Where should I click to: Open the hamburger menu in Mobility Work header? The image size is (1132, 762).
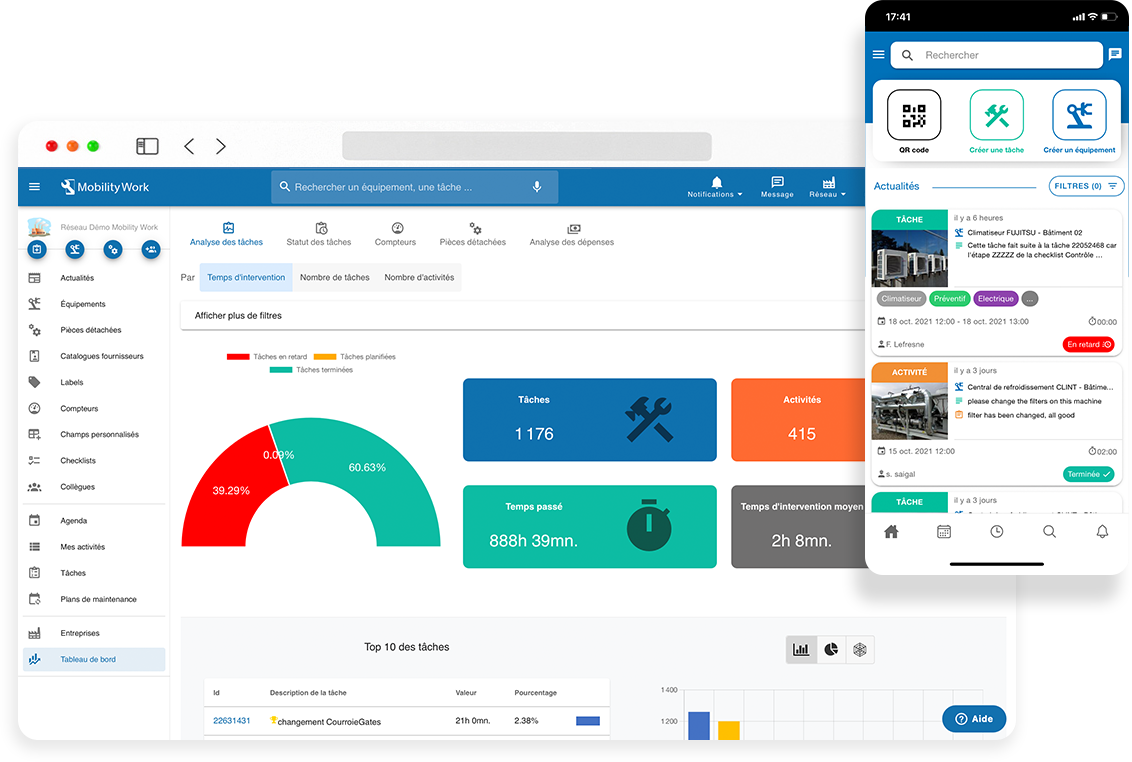(x=34, y=187)
